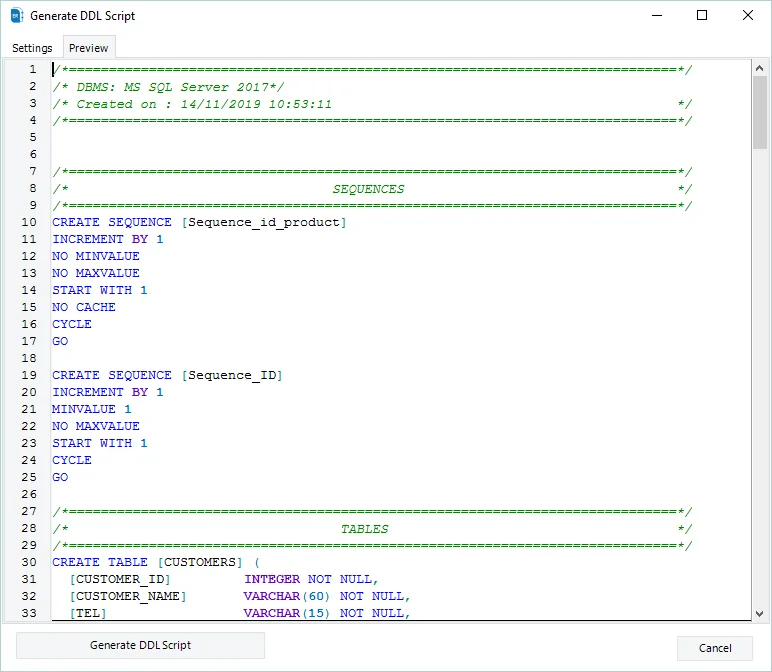Viewport: 772px width, 672px height.
Task: Close the Generate DDL Script window
Action: coord(748,15)
